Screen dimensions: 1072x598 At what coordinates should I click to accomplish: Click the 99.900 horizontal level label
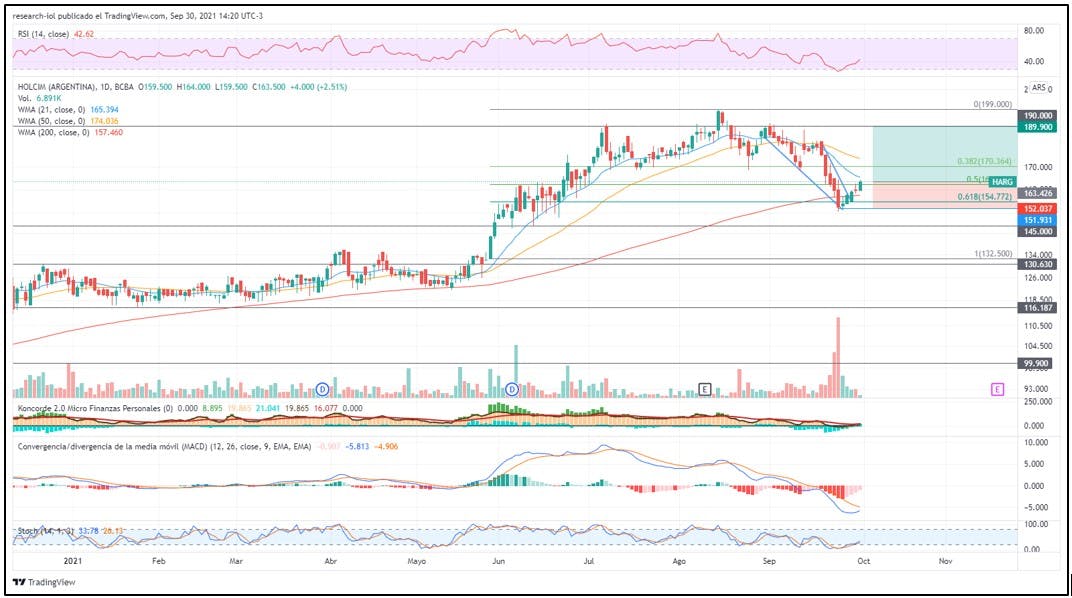coord(1038,364)
